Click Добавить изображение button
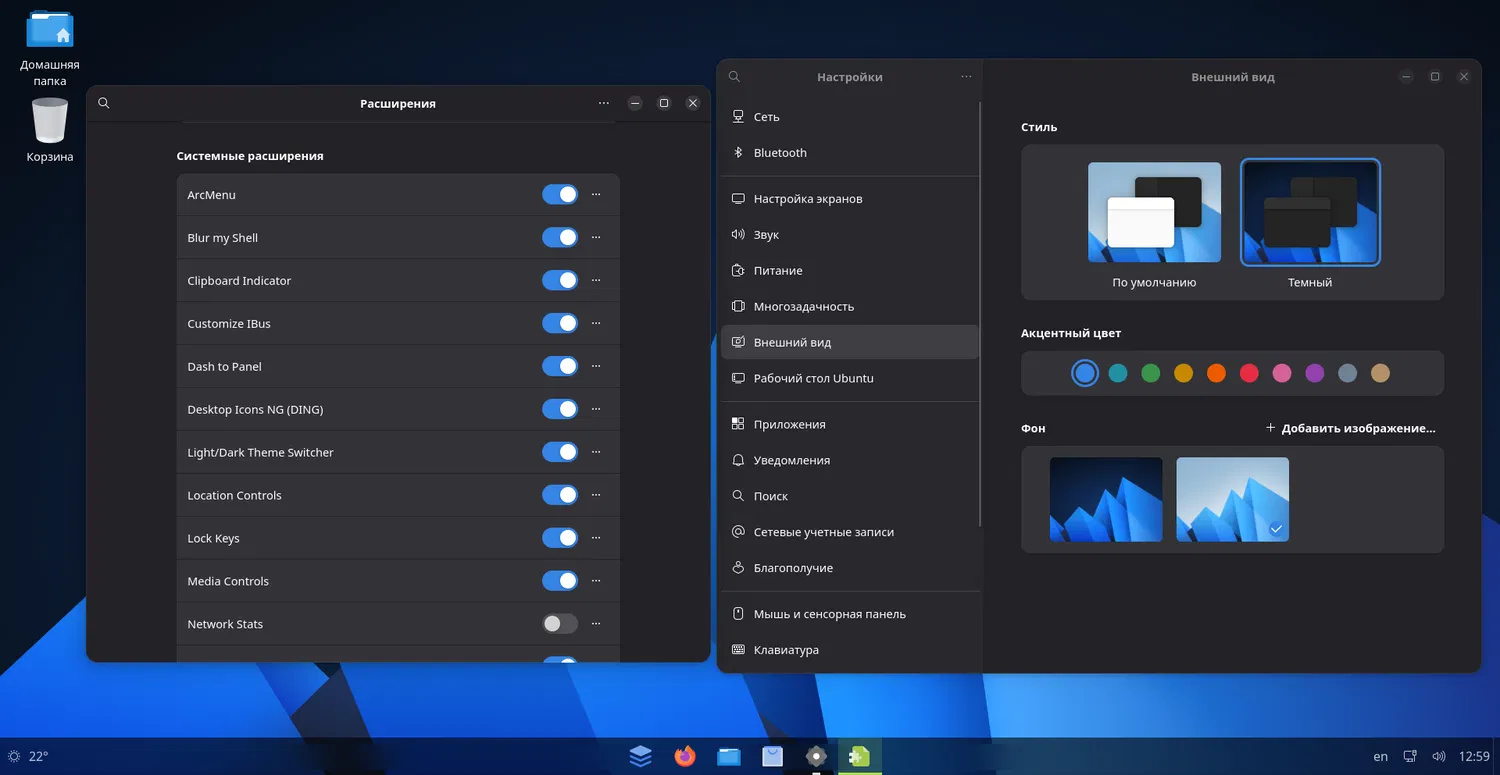 [x=1350, y=428]
